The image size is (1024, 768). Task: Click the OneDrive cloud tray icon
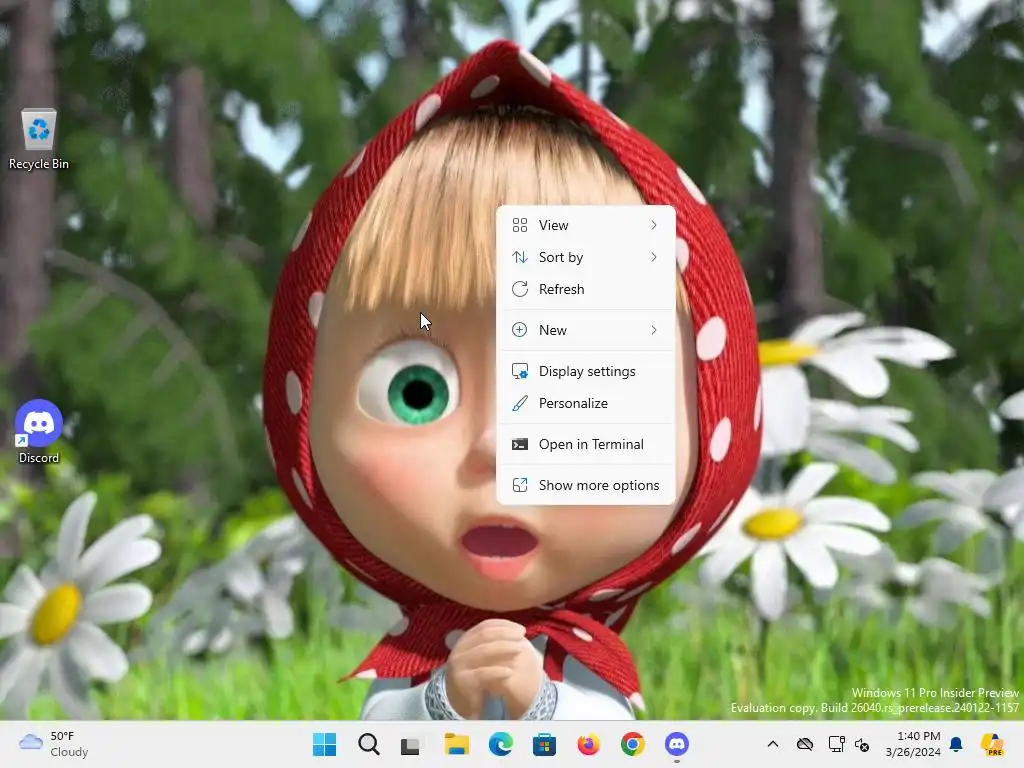coord(805,744)
